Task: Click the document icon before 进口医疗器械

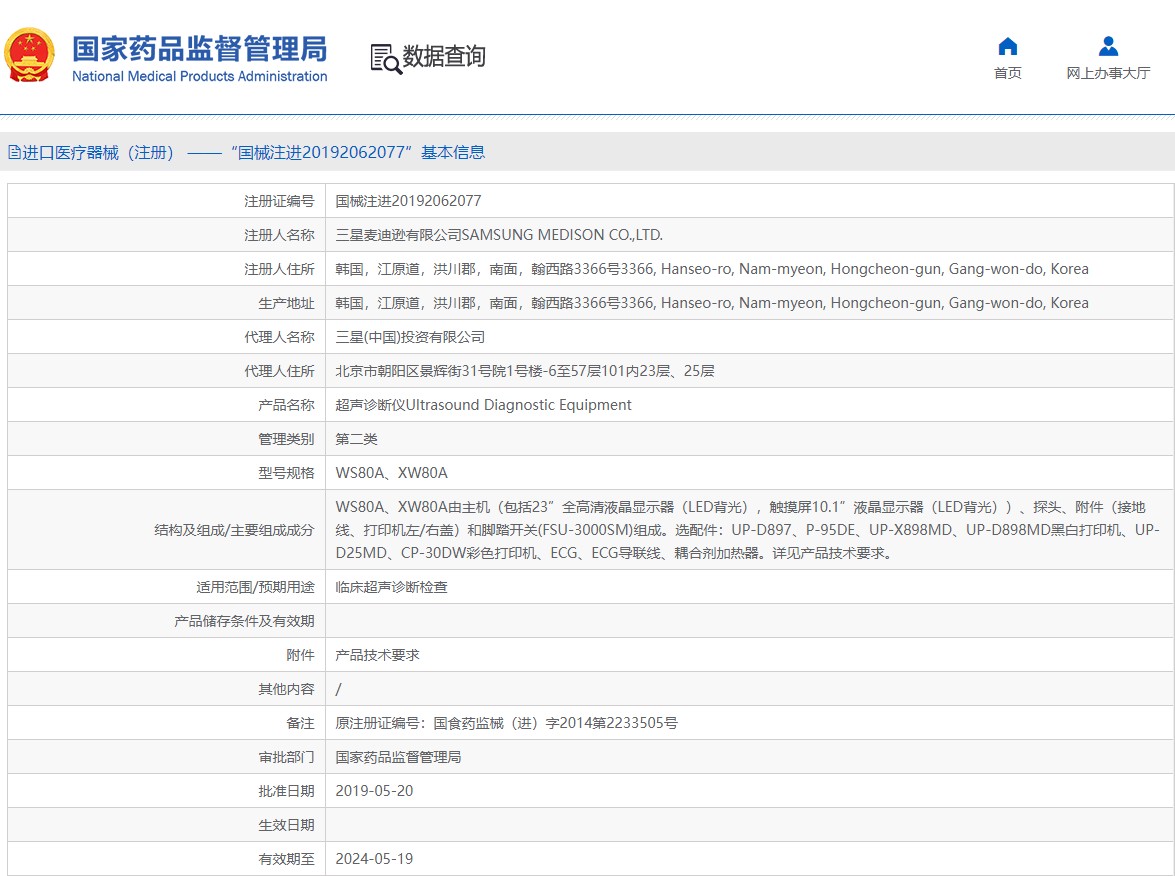Action: (14, 153)
